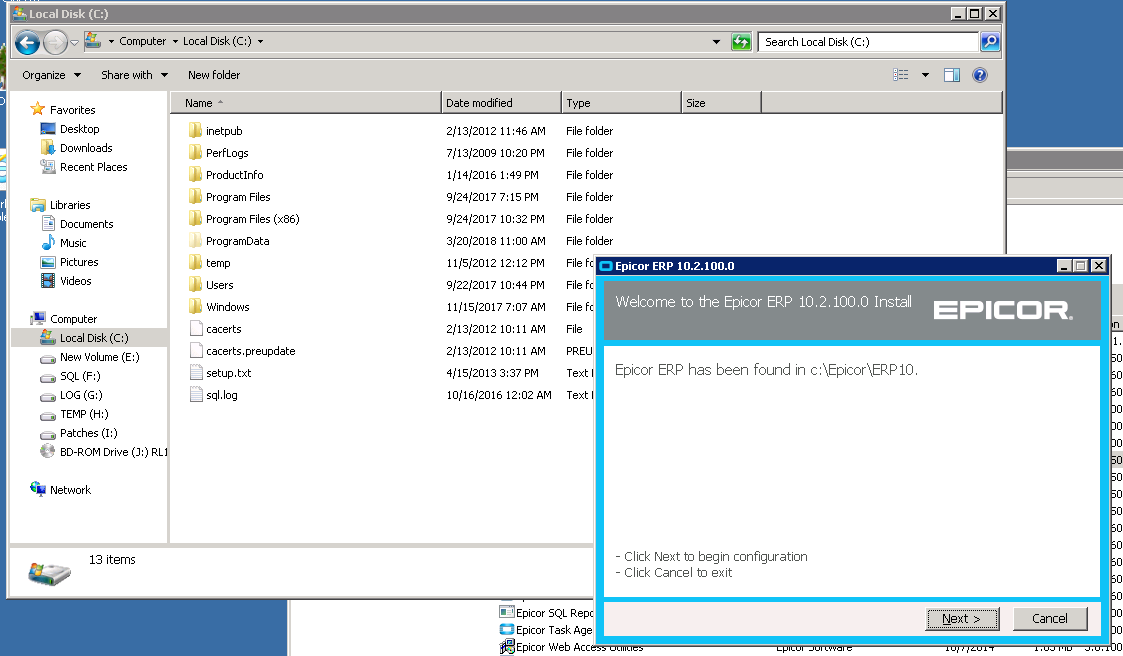Click the Libraries icon in navigation pane
Image resolution: width=1123 pixels, height=656 pixels.
(x=37, y=205)
